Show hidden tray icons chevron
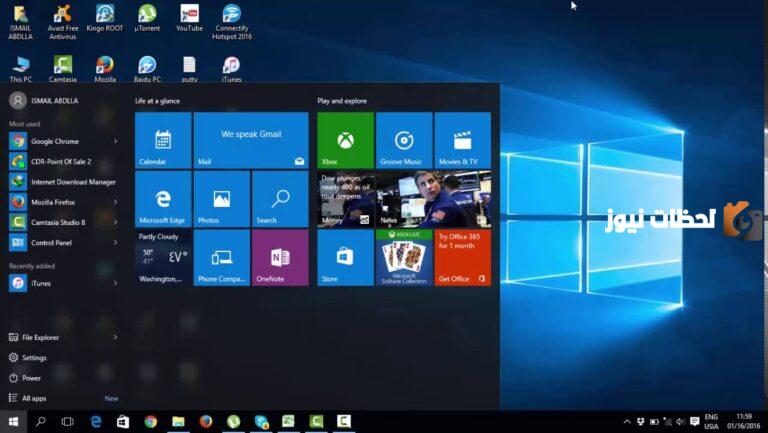The image size is (768, 433). (x=627, y=422)
